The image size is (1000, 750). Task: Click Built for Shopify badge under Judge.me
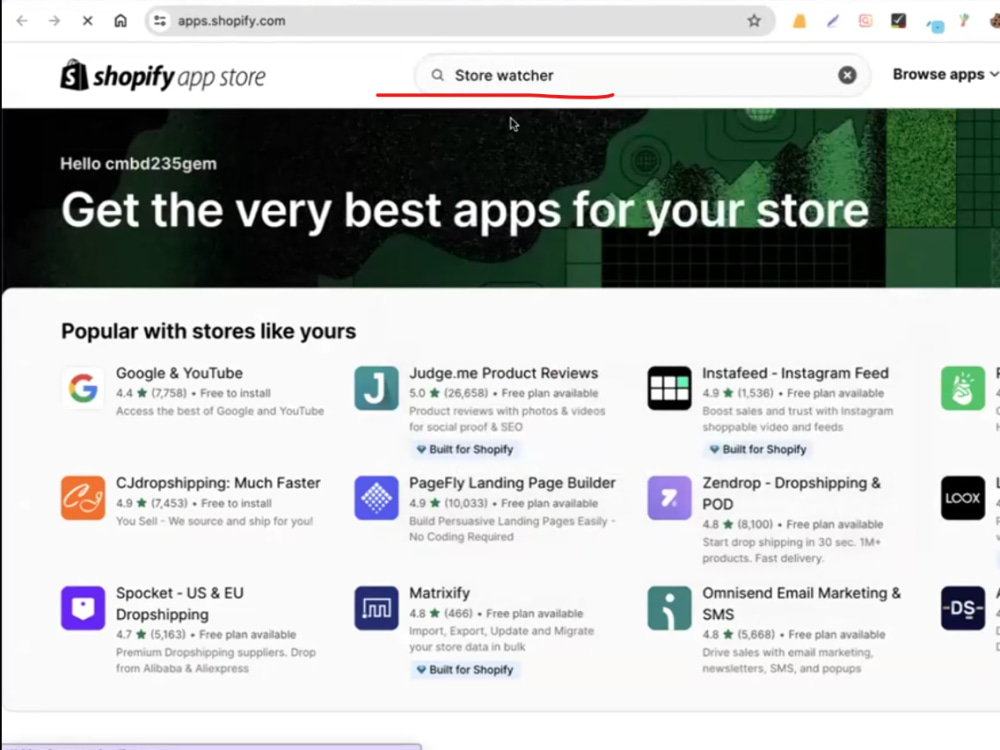(465, 449)
